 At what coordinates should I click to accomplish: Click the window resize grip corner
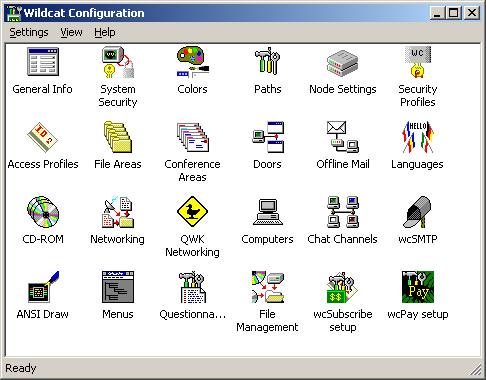point(476,369)
